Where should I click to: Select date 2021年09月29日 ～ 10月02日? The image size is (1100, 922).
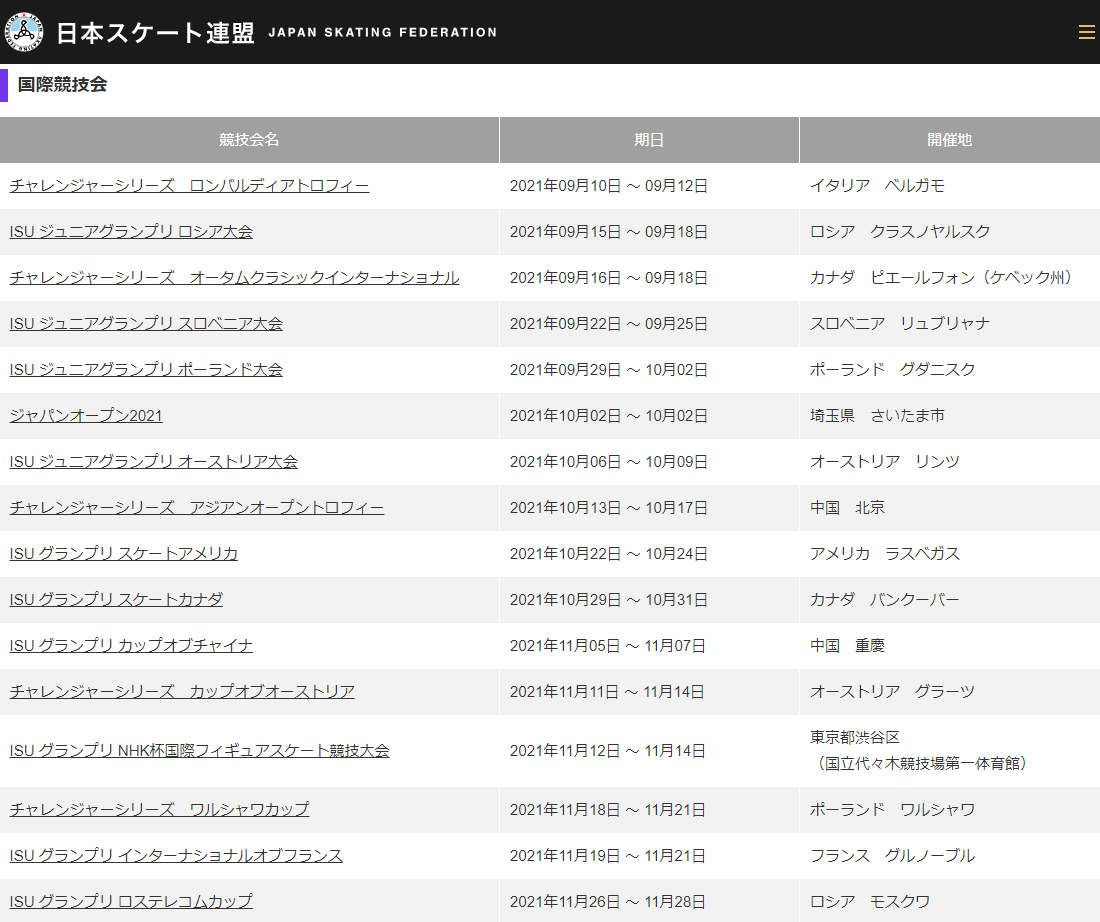(608, 370)
